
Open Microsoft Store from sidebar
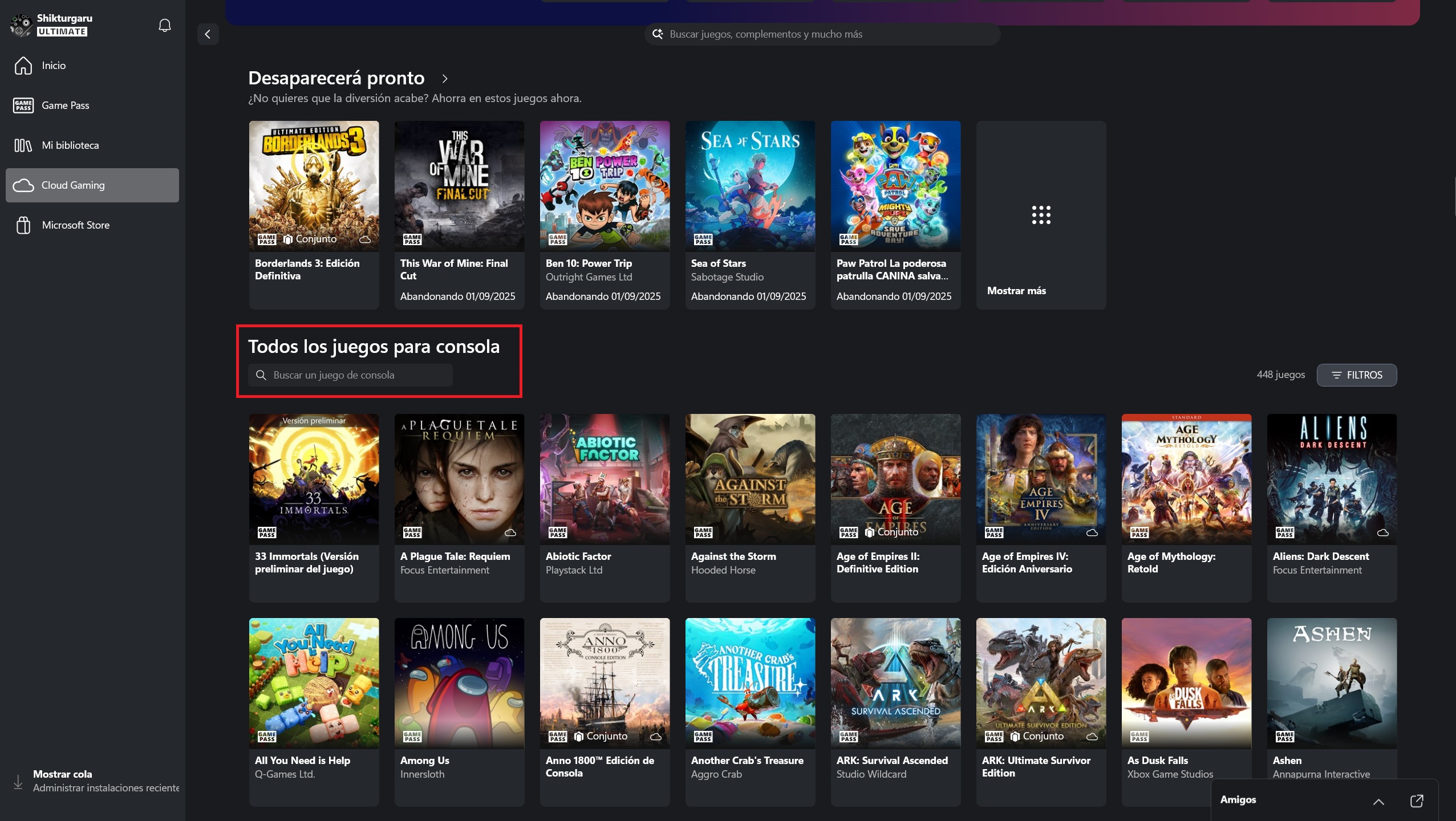click(75, 225)
